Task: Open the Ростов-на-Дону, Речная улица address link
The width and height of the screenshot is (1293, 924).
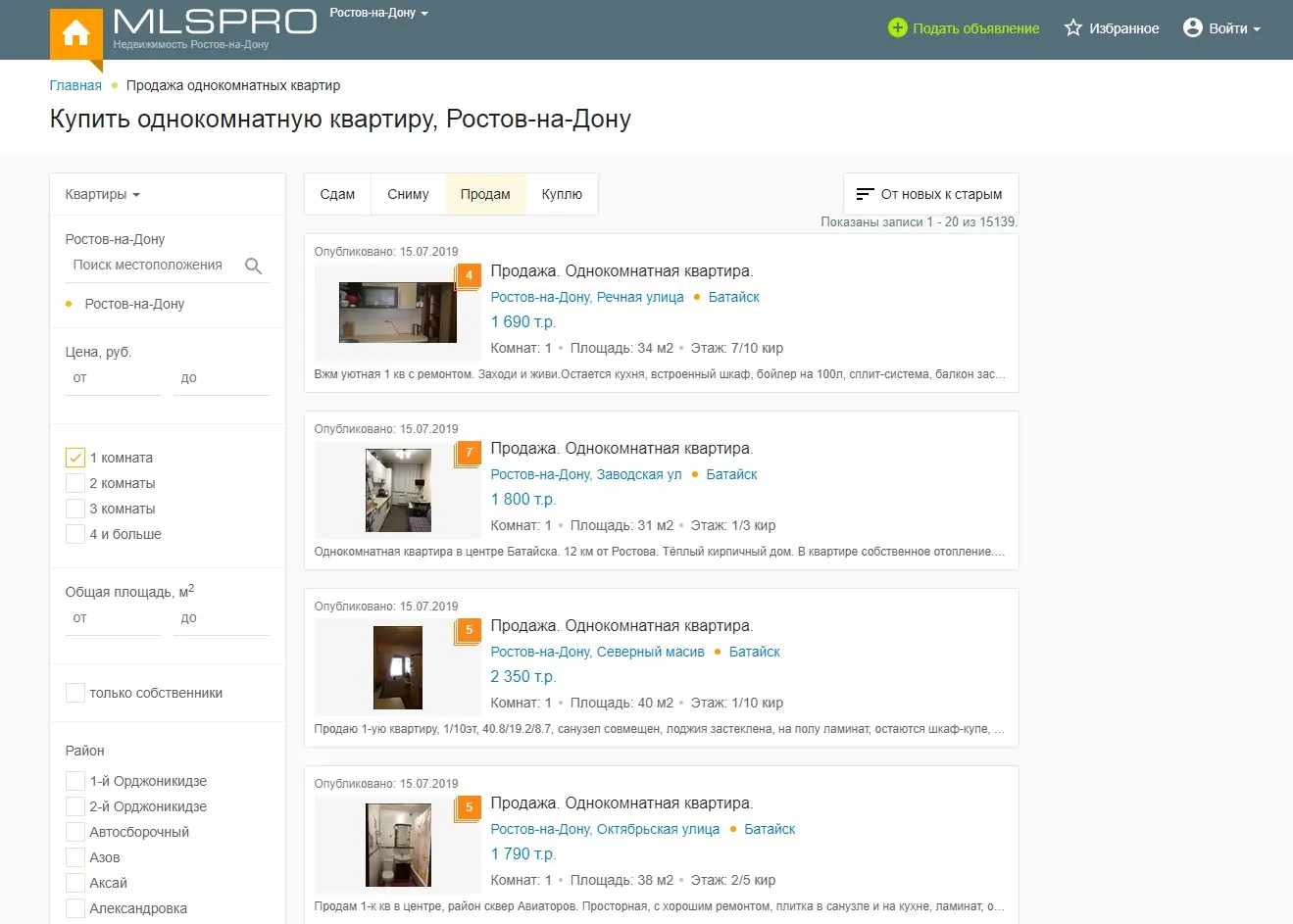Action: pyautogui.click(x=586, y=297)
